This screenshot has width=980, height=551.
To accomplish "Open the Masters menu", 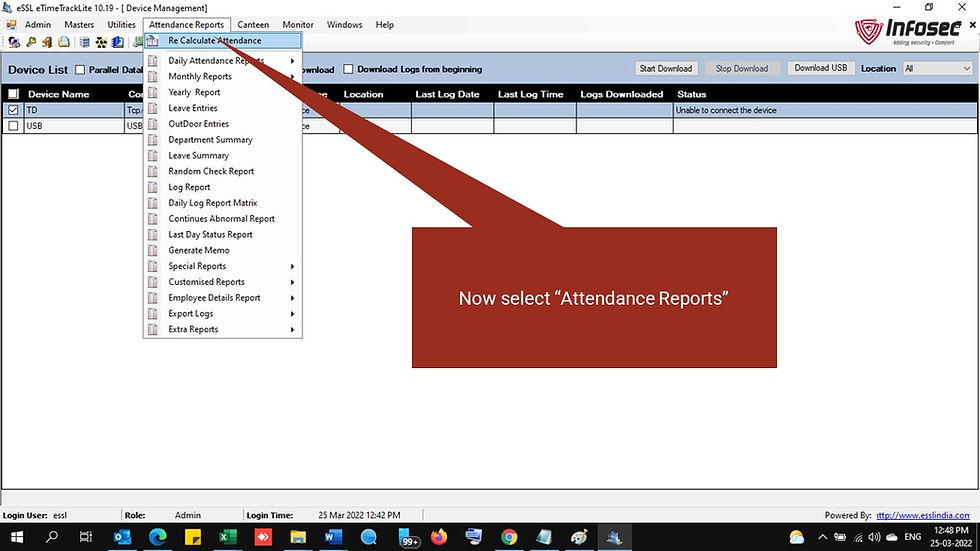I will 79,25.
